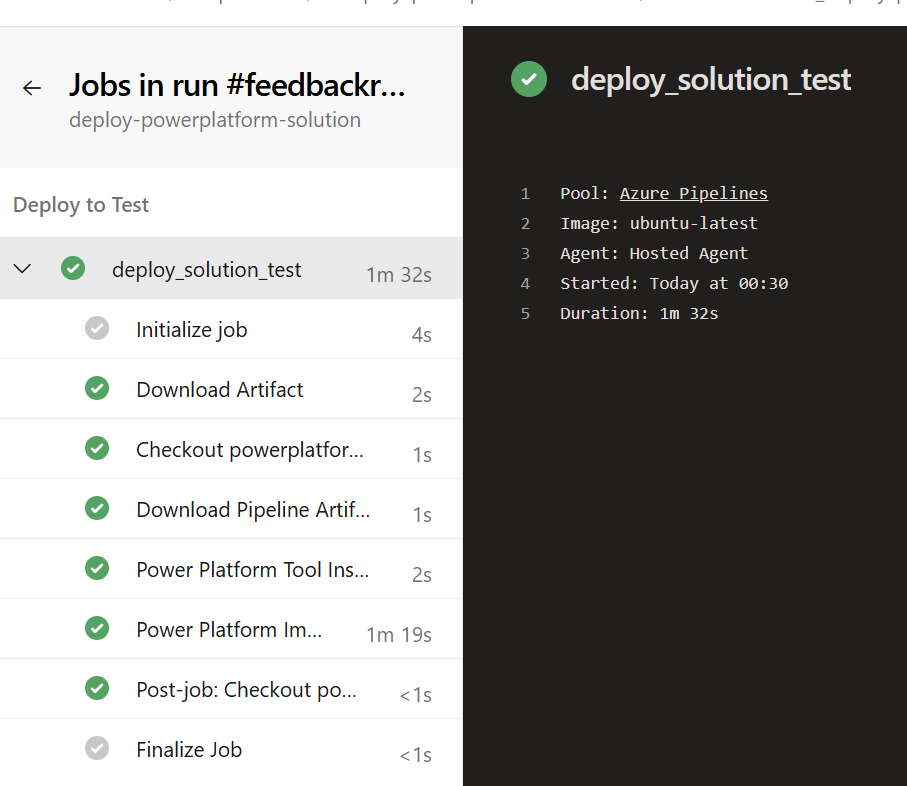The width and height of the screenshot is (907, 786).
Task: Click green success icon next to deploy_solution_test job
Action: point(73,269)
